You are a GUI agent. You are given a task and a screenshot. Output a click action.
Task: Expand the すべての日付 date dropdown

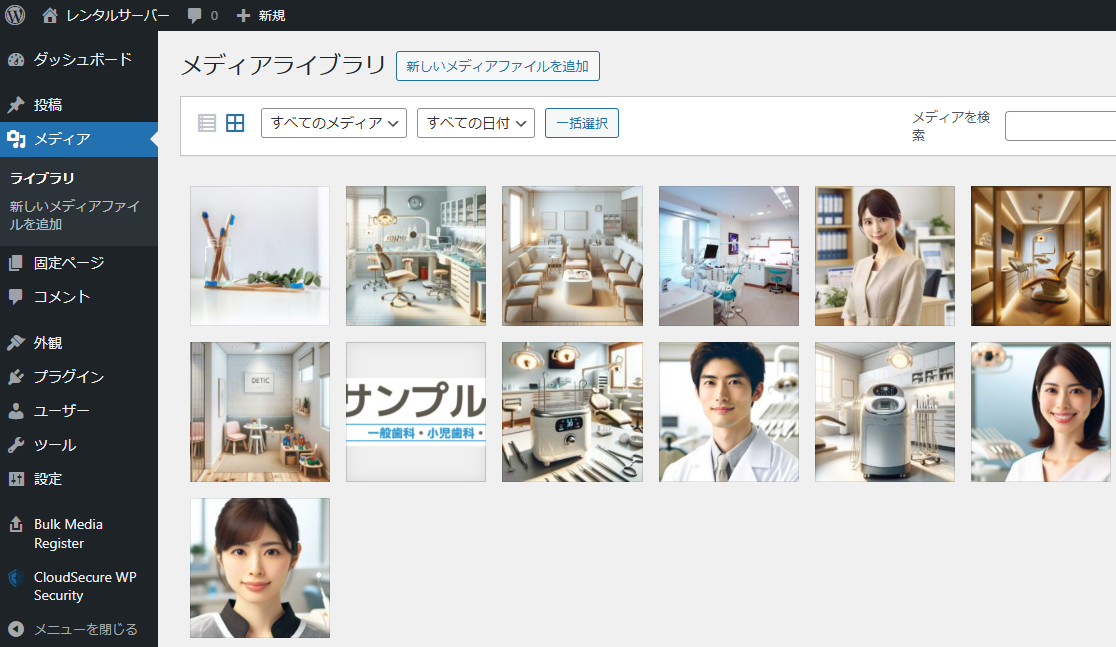(475, 123)
